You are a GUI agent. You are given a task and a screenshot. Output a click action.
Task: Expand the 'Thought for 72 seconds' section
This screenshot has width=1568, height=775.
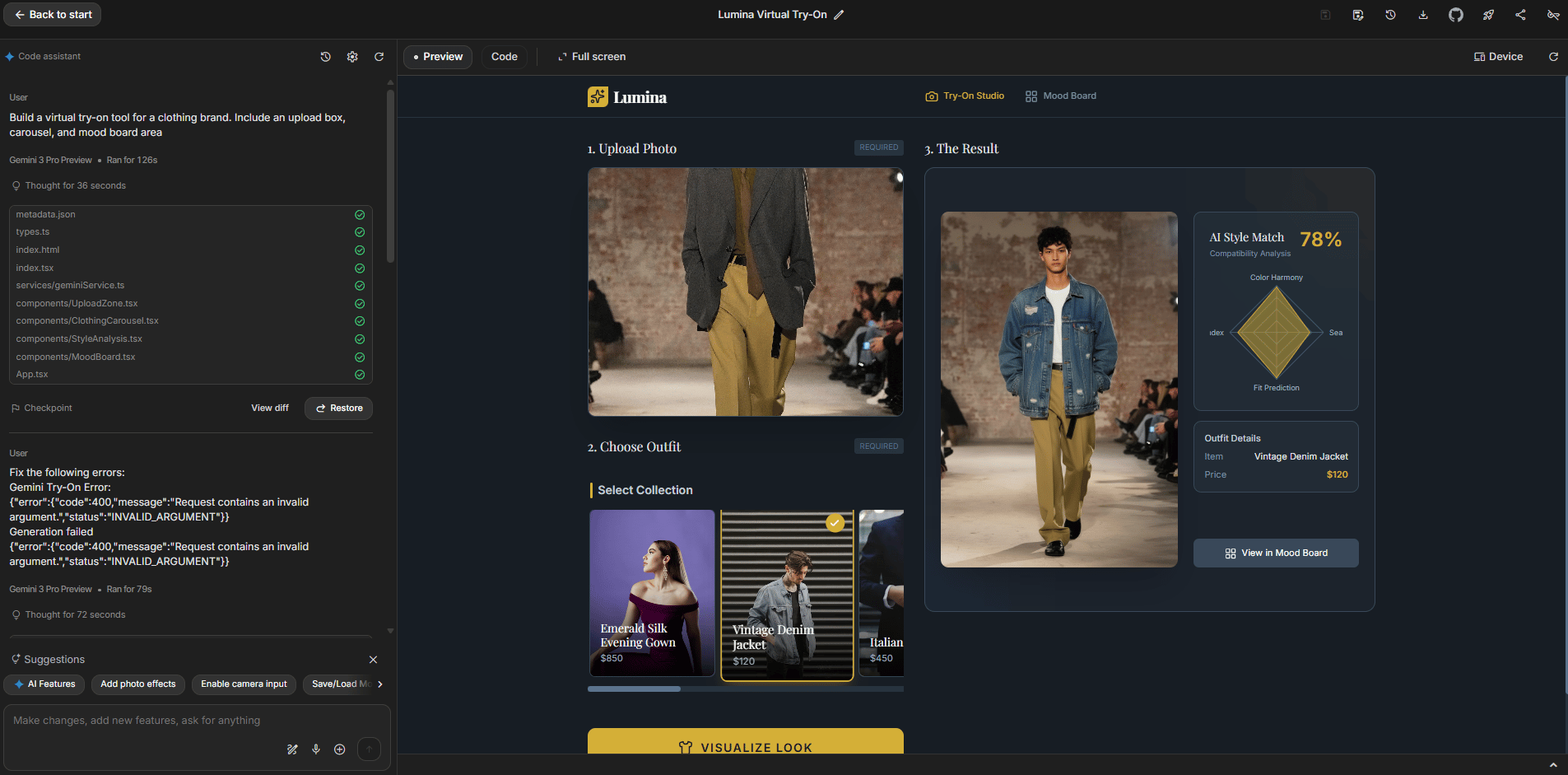tap(75, 615)
